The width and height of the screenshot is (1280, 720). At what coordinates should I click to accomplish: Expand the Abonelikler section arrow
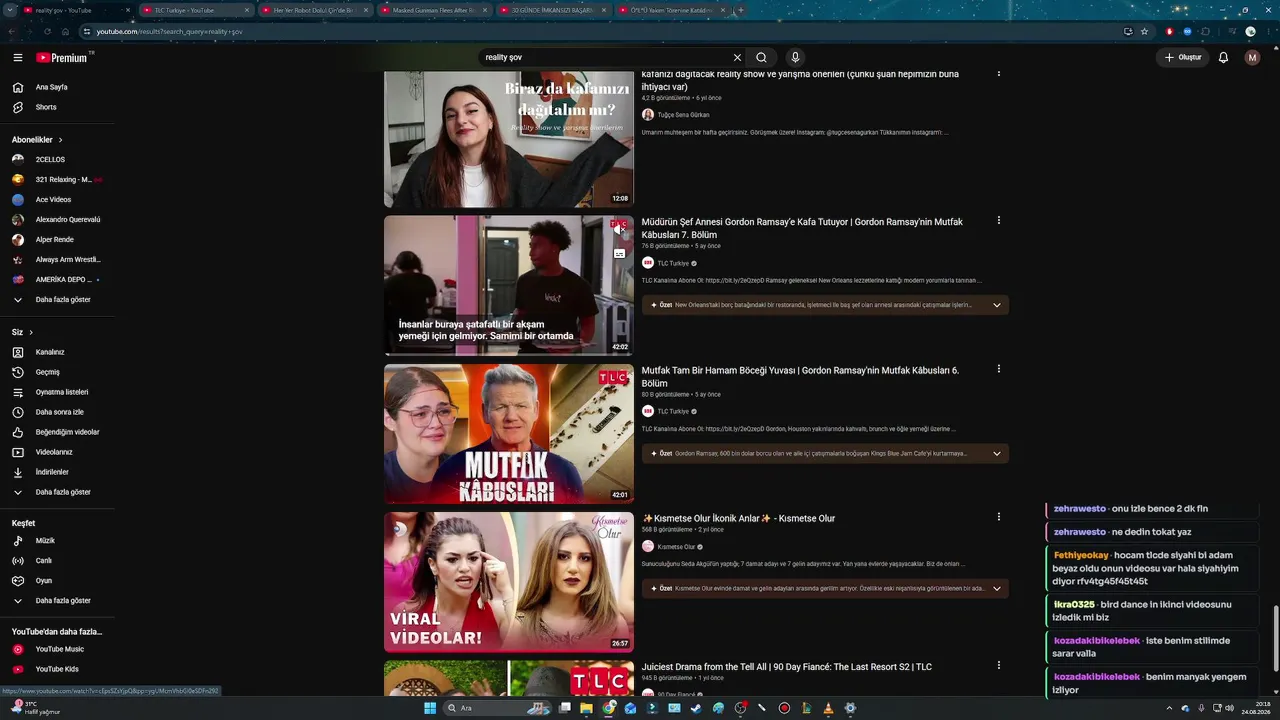pos(60,140)
